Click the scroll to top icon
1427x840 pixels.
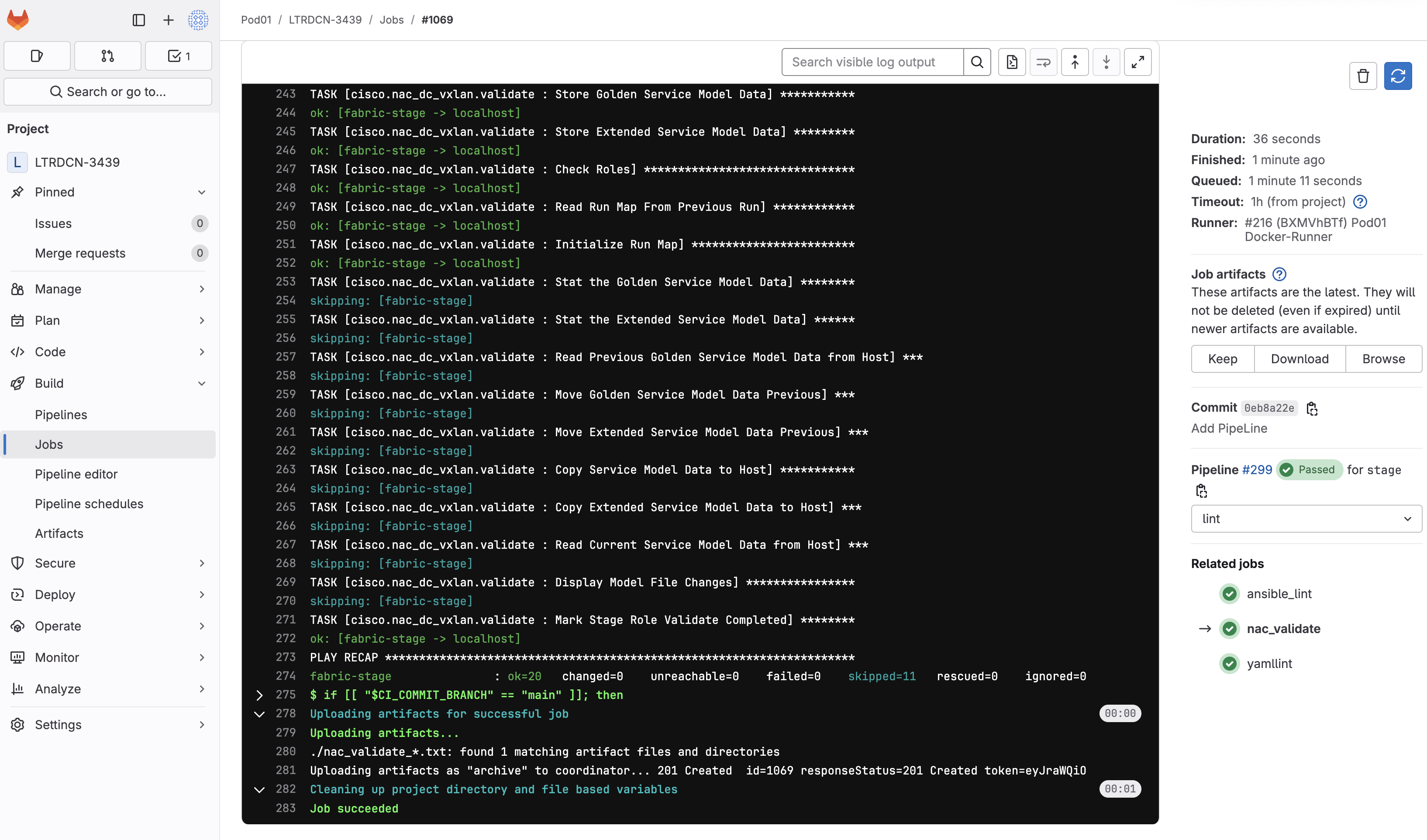point(1074,62)
